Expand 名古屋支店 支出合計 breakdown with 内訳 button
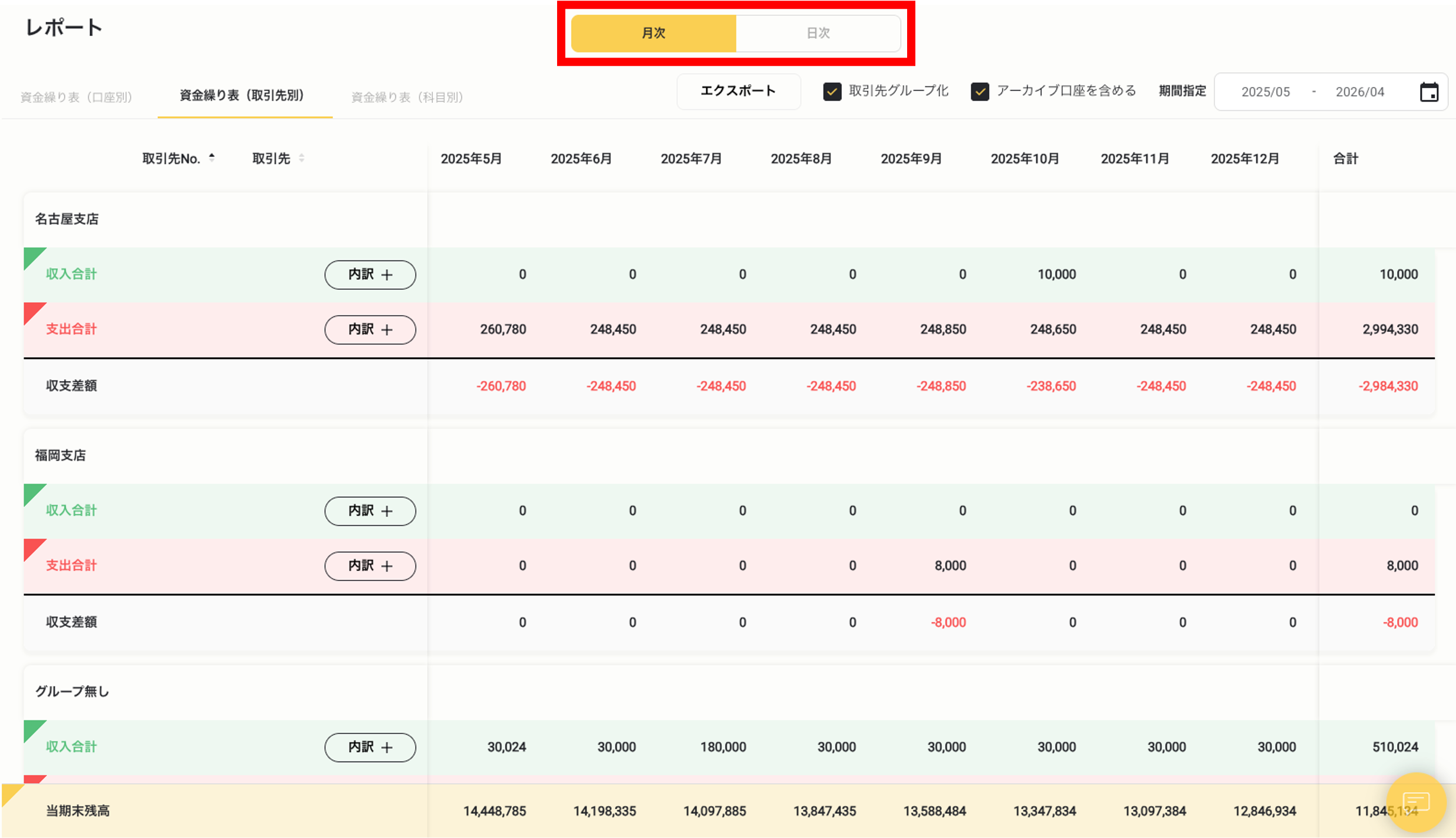 coord(370,329)
